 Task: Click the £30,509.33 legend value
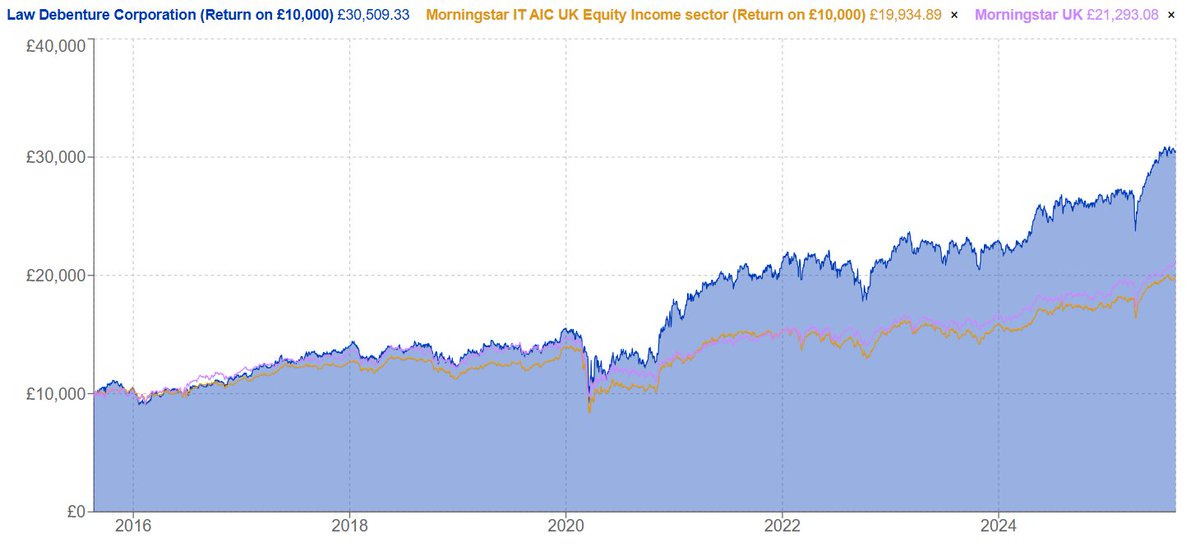click(x=373, y=15)
